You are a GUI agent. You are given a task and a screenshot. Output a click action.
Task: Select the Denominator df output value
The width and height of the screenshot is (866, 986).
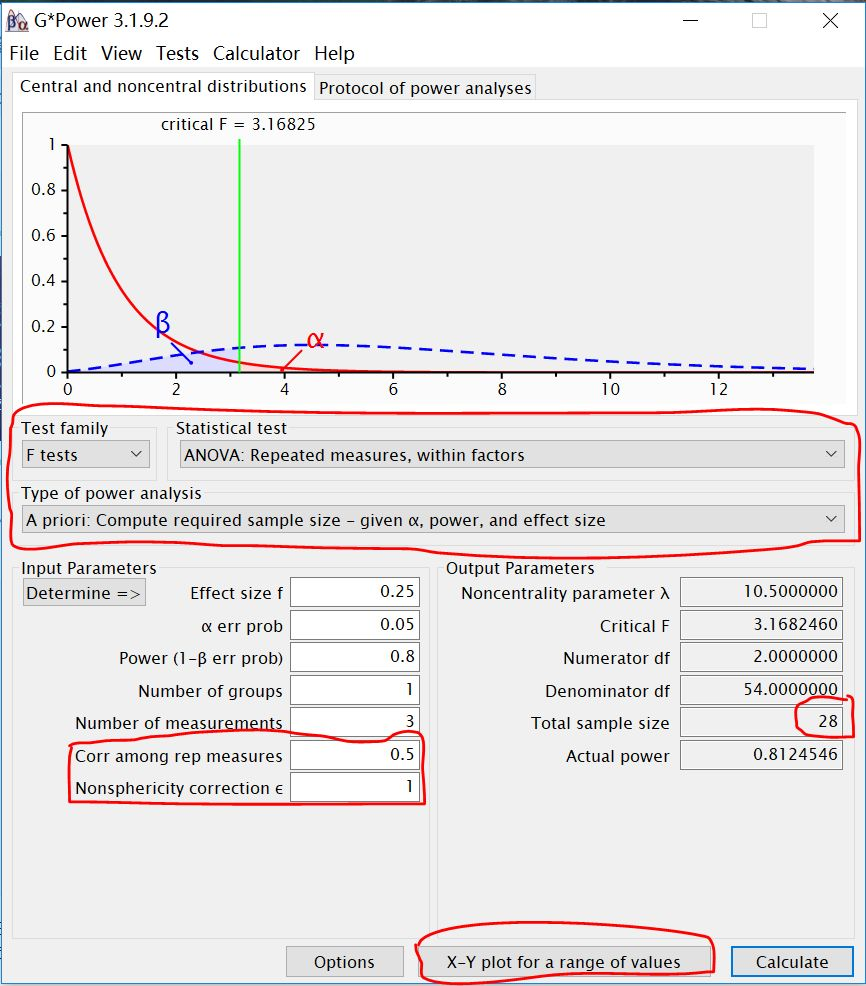(x=761, y=690)
